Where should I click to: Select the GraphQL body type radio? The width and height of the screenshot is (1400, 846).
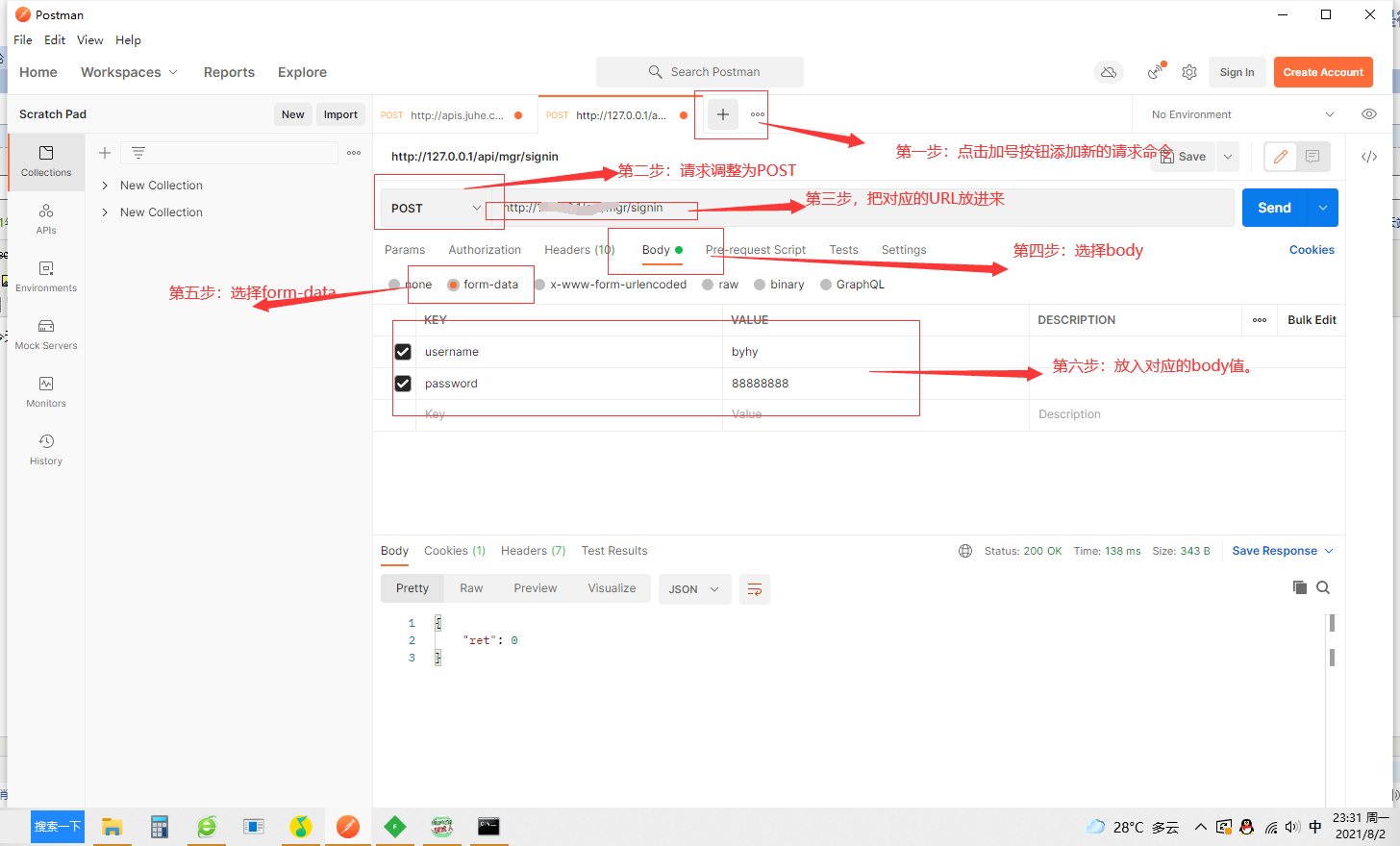826,285
